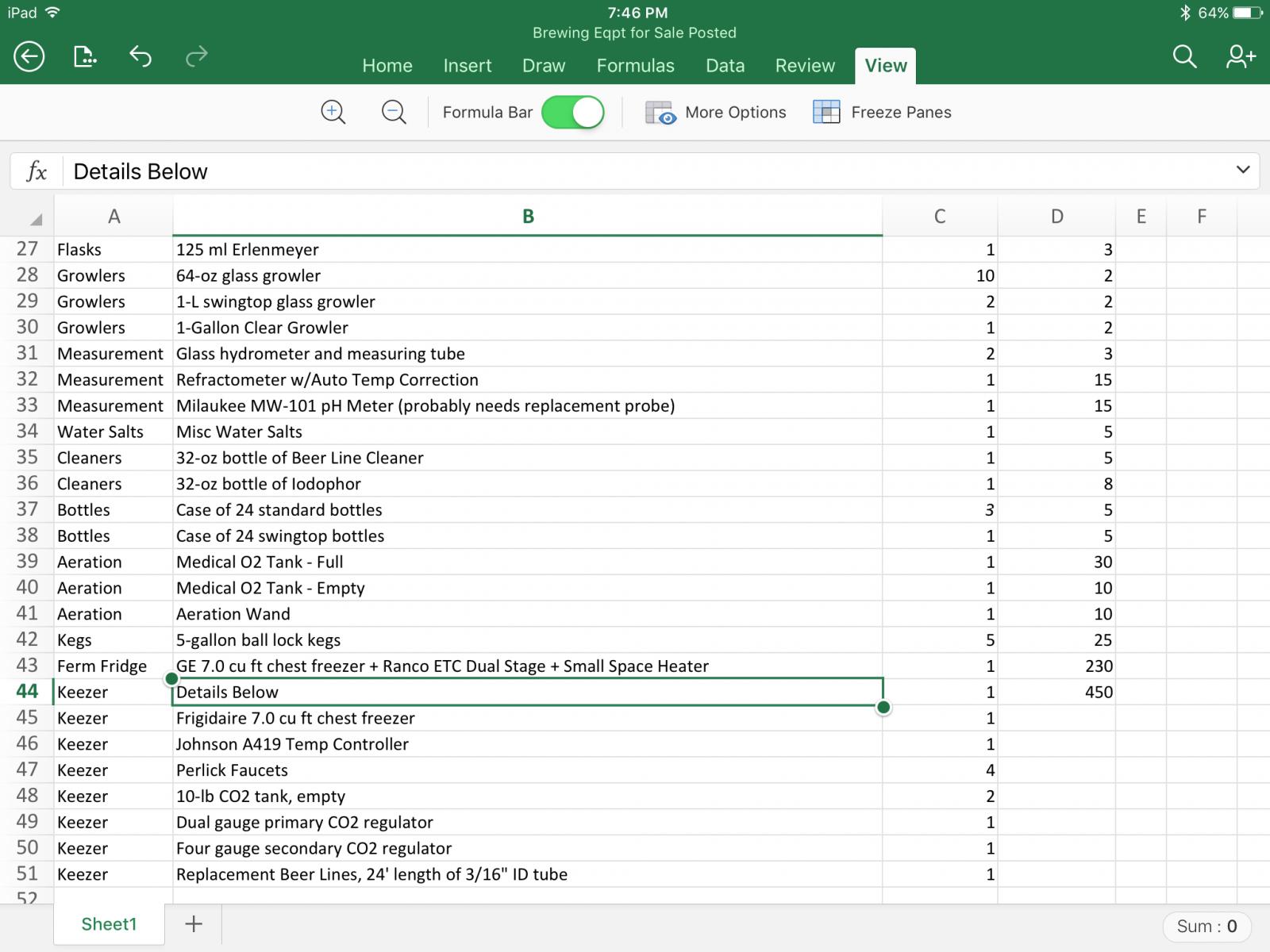Open the Formulas ribbon tab
The height and width of the screenshot is (952, 1270).
pos(636,66)
